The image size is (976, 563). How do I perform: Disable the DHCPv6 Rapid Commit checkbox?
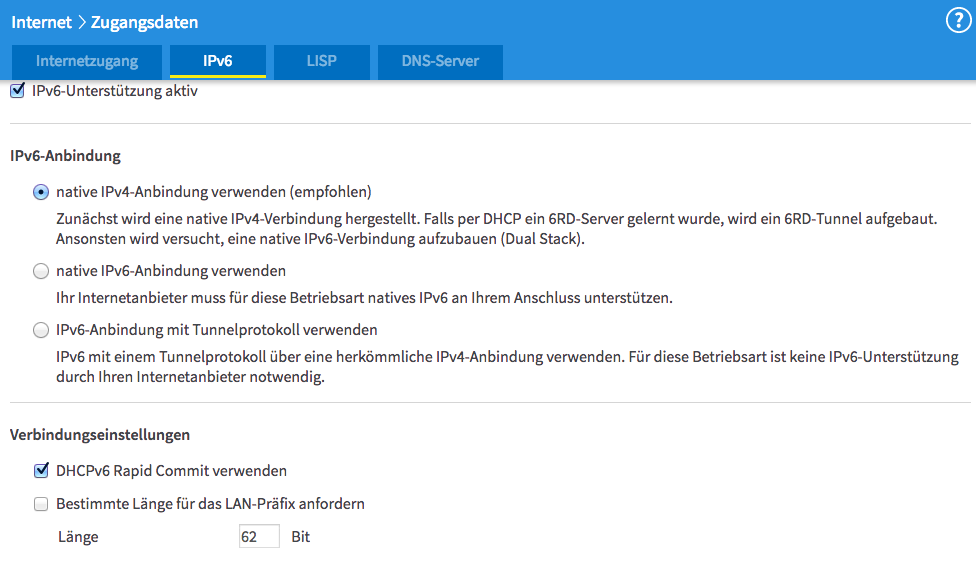coord(41,470)
